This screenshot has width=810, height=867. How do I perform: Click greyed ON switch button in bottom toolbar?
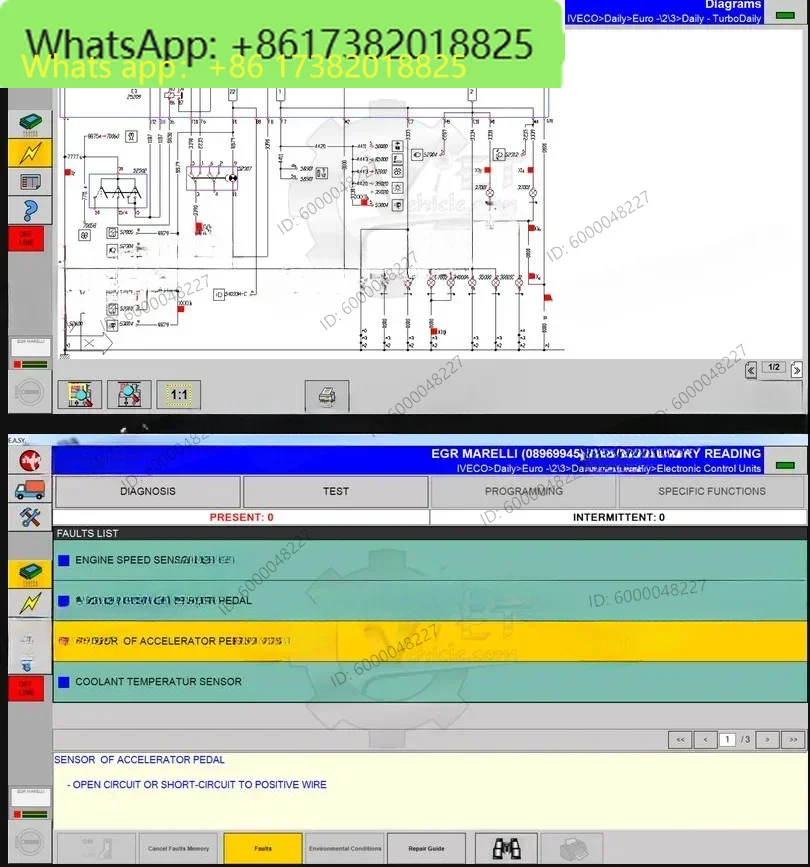pos(97,848)
